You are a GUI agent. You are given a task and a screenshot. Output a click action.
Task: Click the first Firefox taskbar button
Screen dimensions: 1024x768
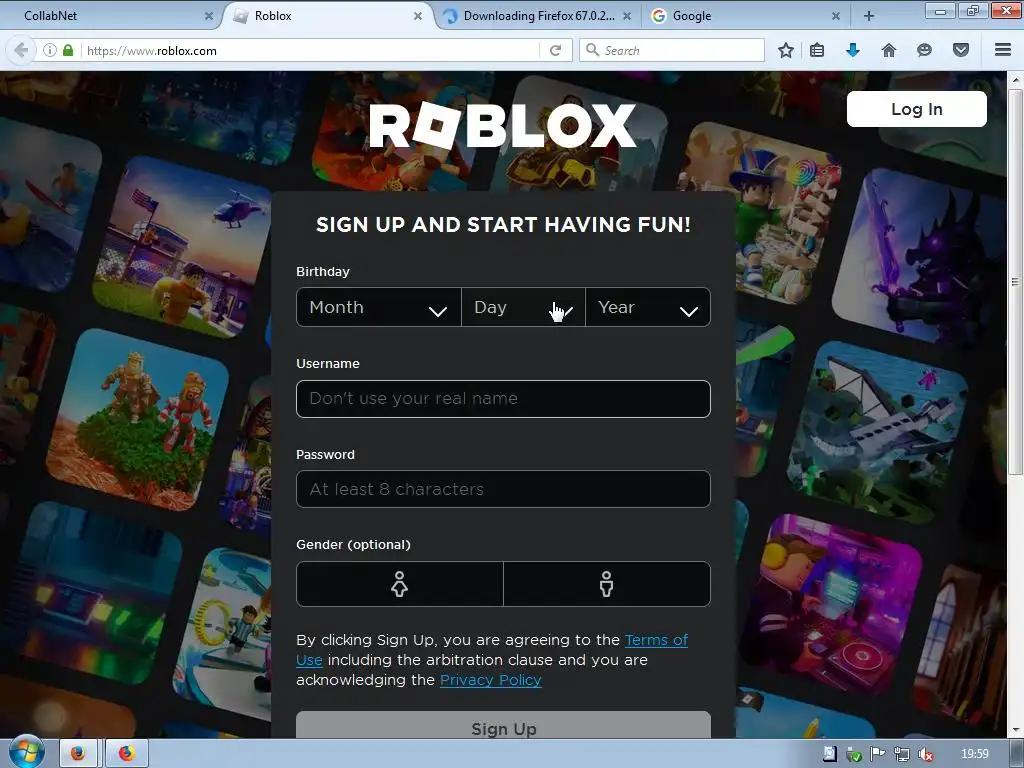click(78, 754)
